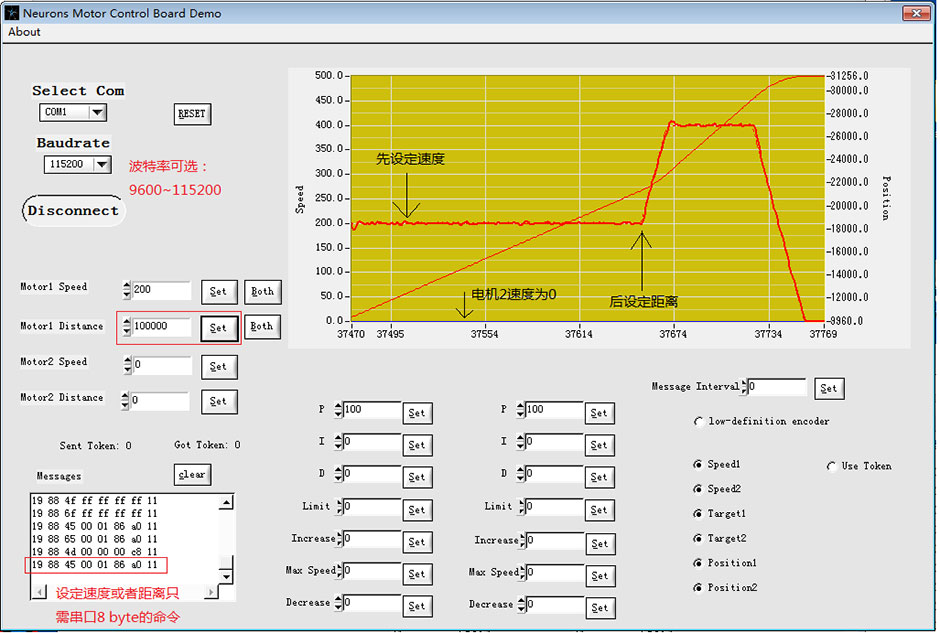
Task: Click into the Motor1 Speed value field
Action: 161,290
